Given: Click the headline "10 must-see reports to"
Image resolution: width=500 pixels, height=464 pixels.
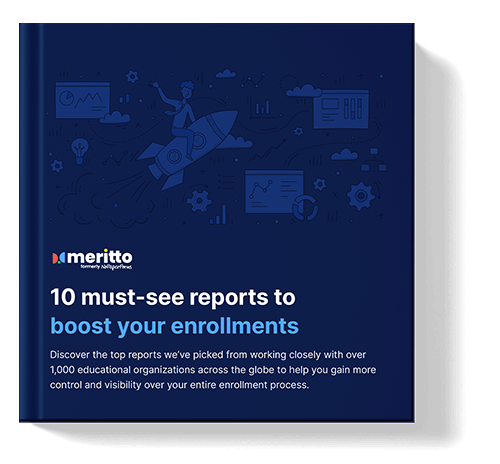Looking at the screenshot, I should click(x=173, y=297).
